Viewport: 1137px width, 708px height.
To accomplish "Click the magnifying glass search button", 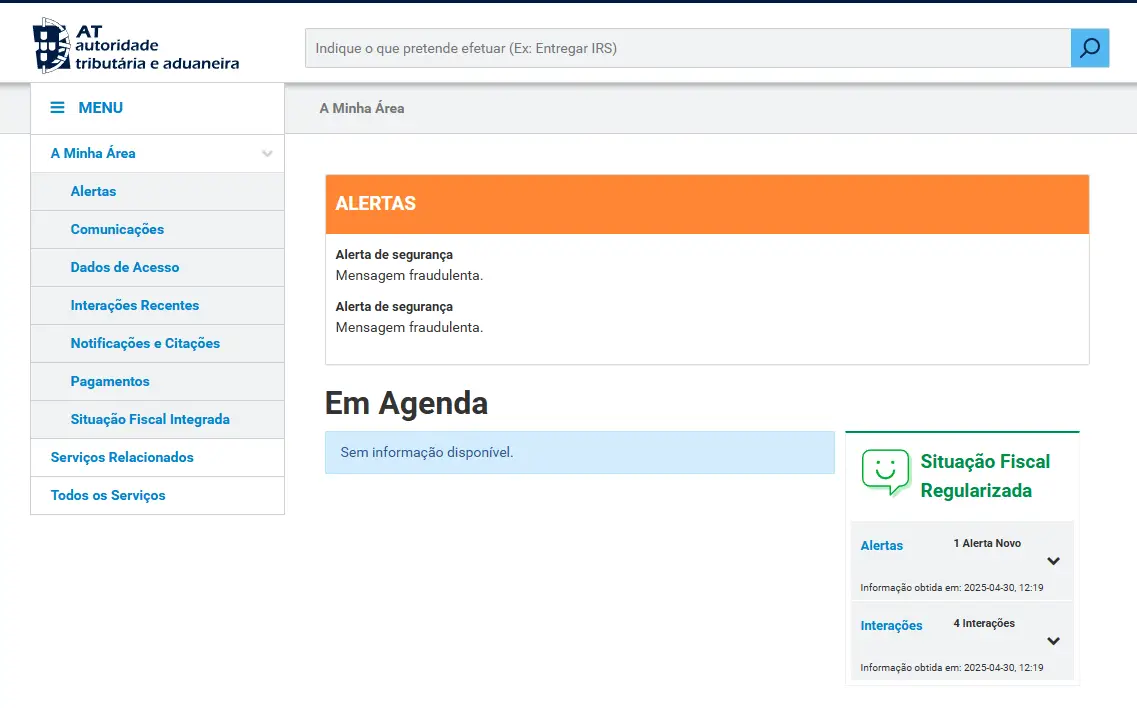I will tap(1089, 48).
